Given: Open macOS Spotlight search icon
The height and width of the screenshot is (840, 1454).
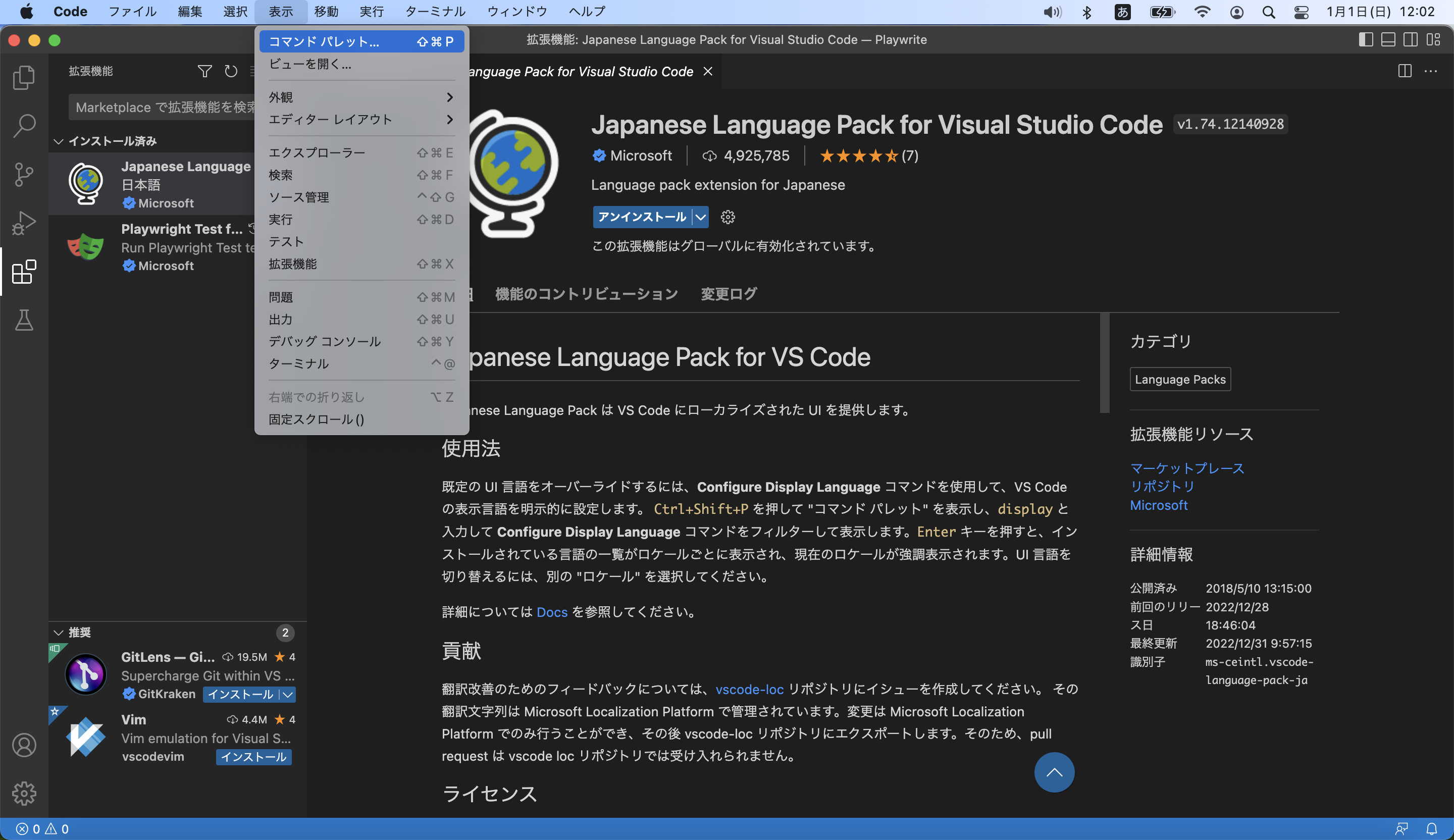Looking at the screenshot, I should click(1268, 12).
